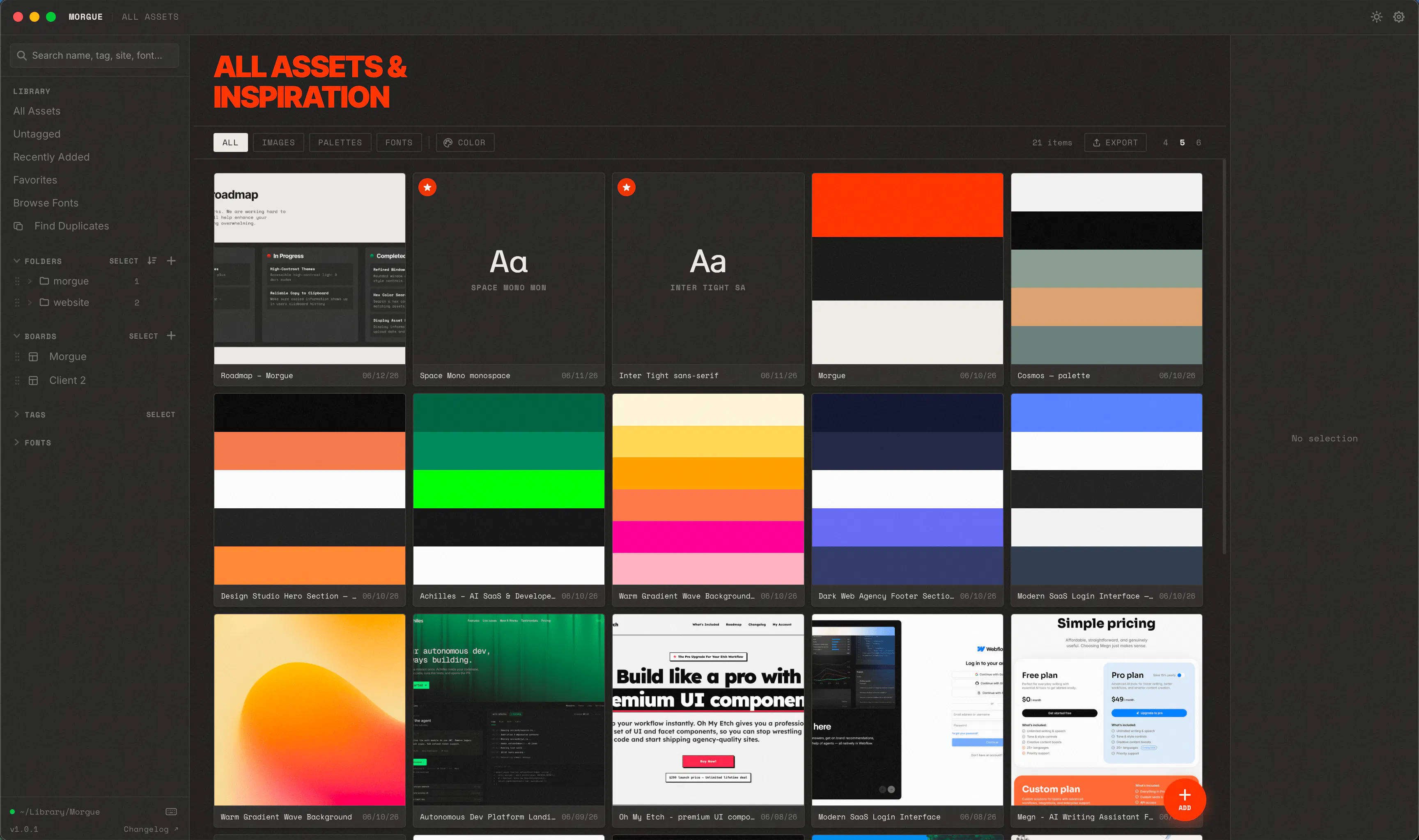Viewport: 1419px width, 840px height.
Task: Switch to the FONTS filter tab
Action: coord(398,142)
